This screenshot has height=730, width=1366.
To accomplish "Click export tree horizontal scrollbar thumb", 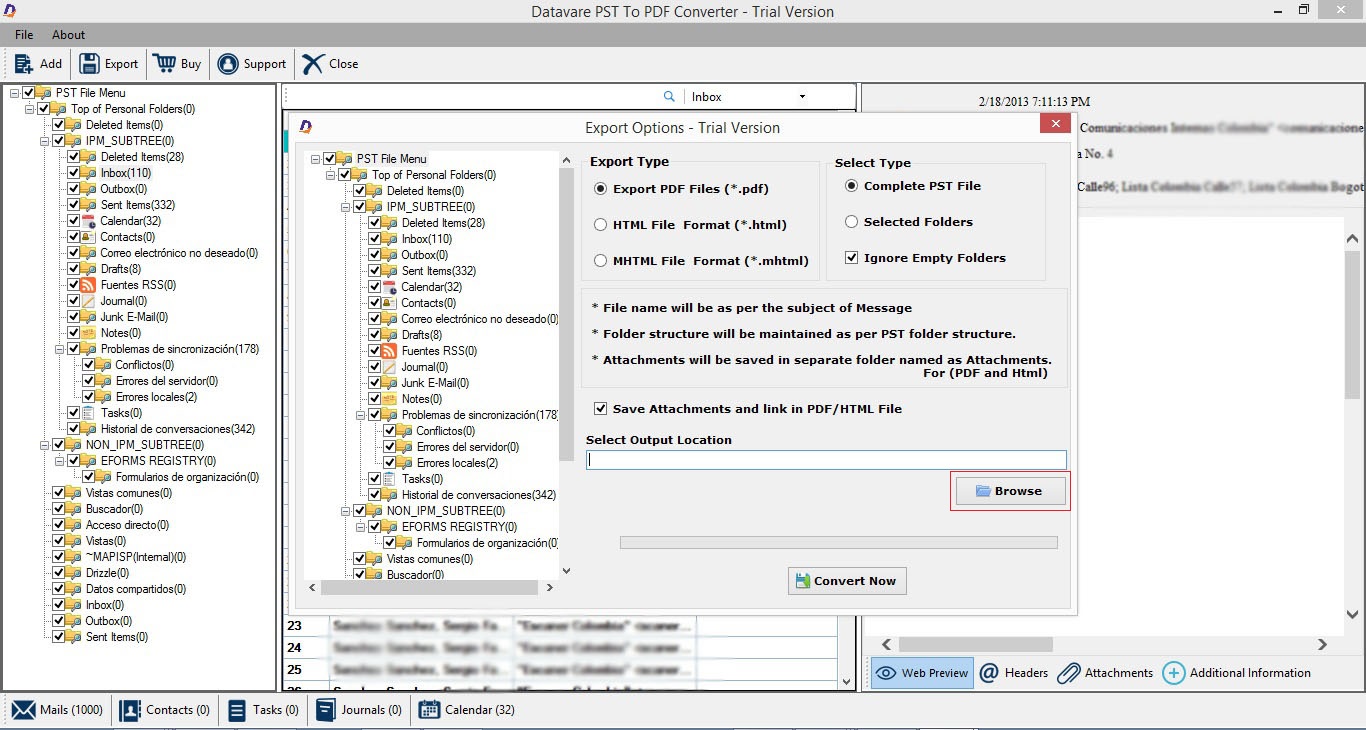I will tap(431, 588).
